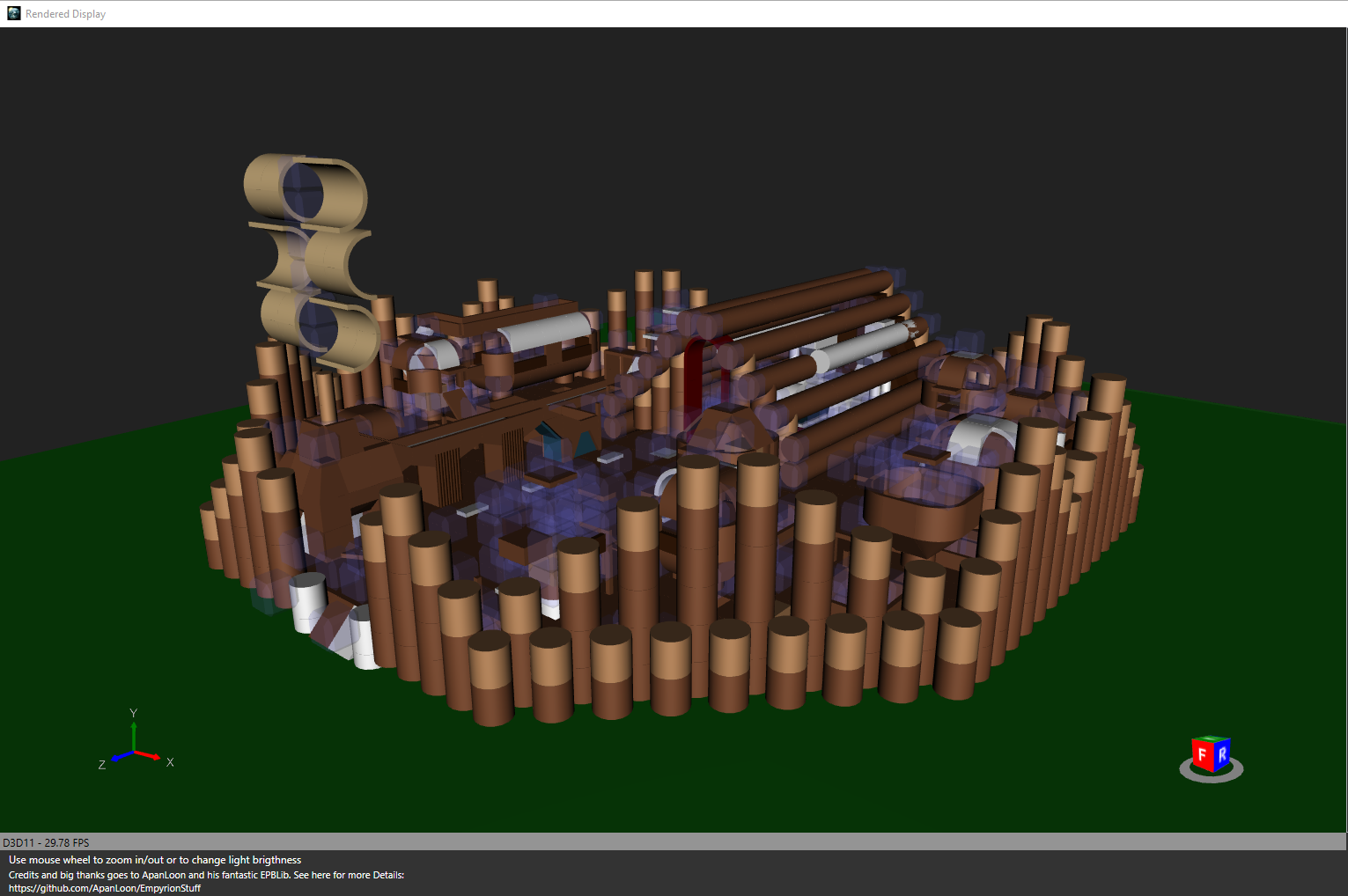Click the green top face of orientation cube
This screenshot has width=1348, height=896.
coord(1212,738)
